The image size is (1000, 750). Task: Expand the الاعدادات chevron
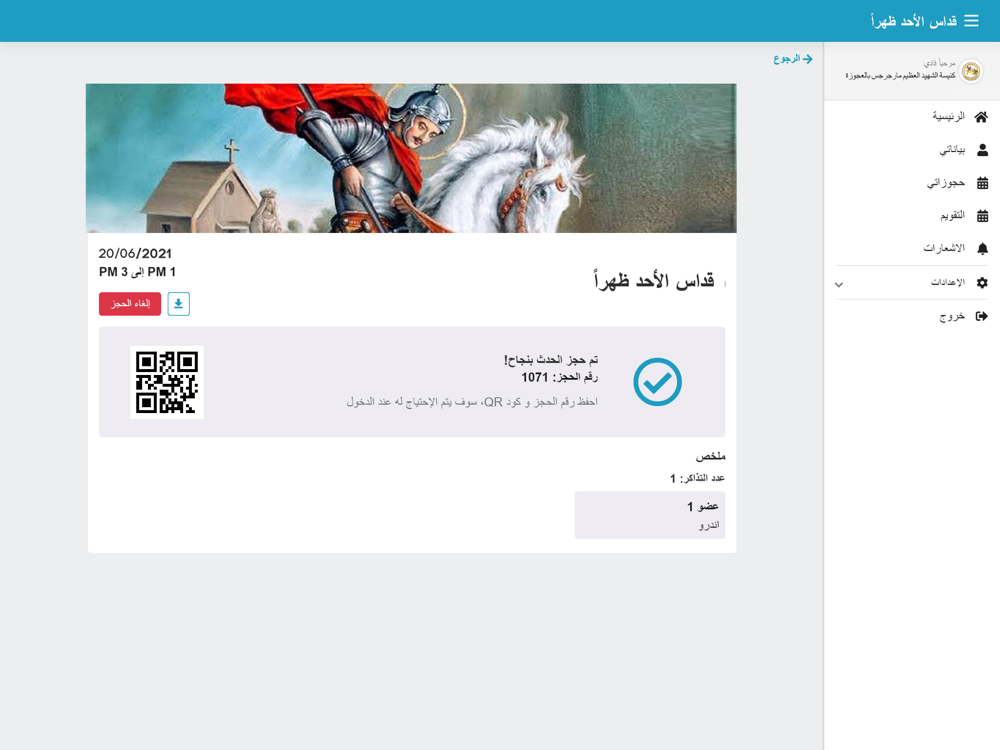pyautogui.click(x=839, y=284)
